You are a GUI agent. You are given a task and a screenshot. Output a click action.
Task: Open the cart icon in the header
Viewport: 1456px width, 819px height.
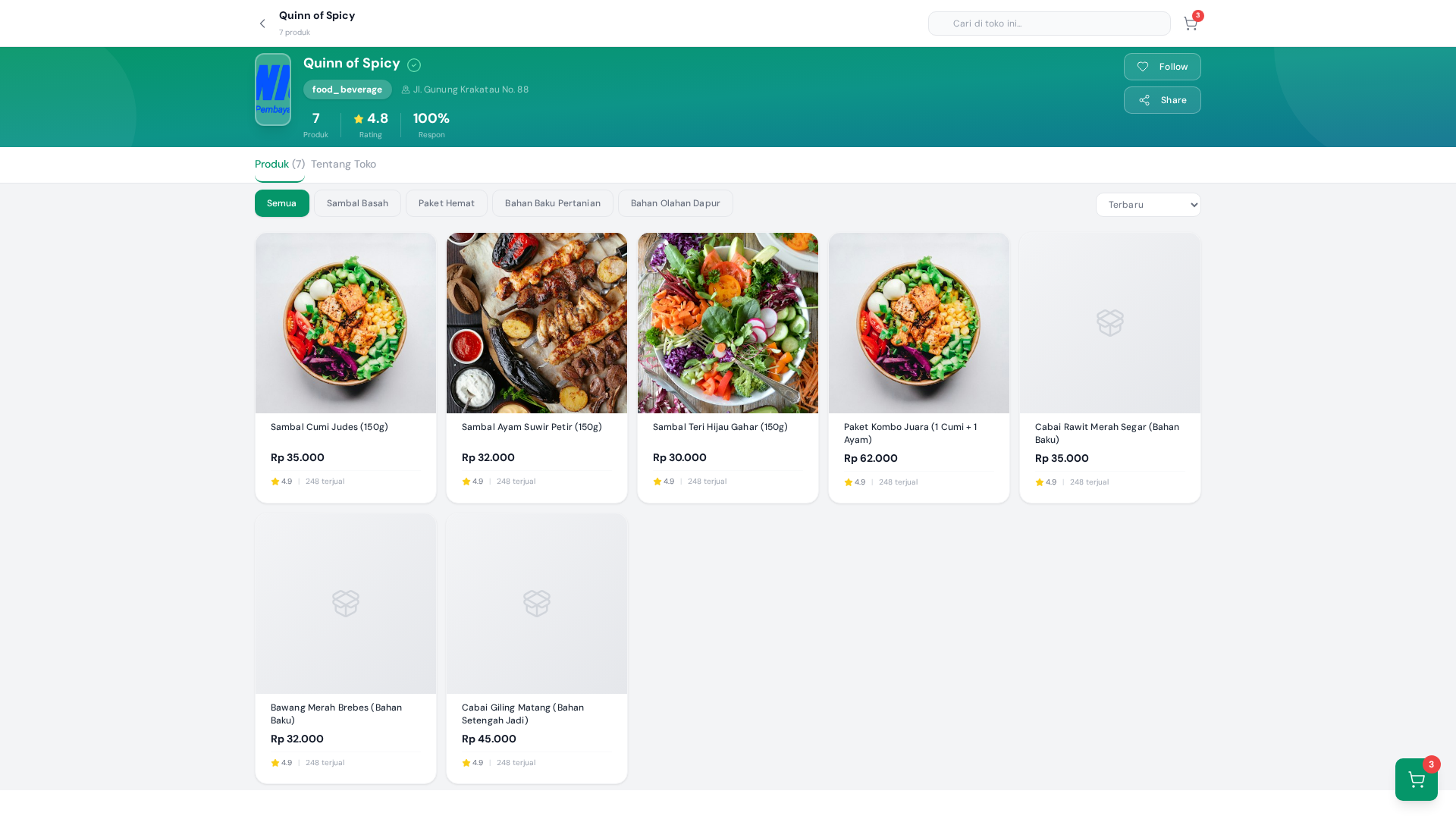pos(1191,24)
